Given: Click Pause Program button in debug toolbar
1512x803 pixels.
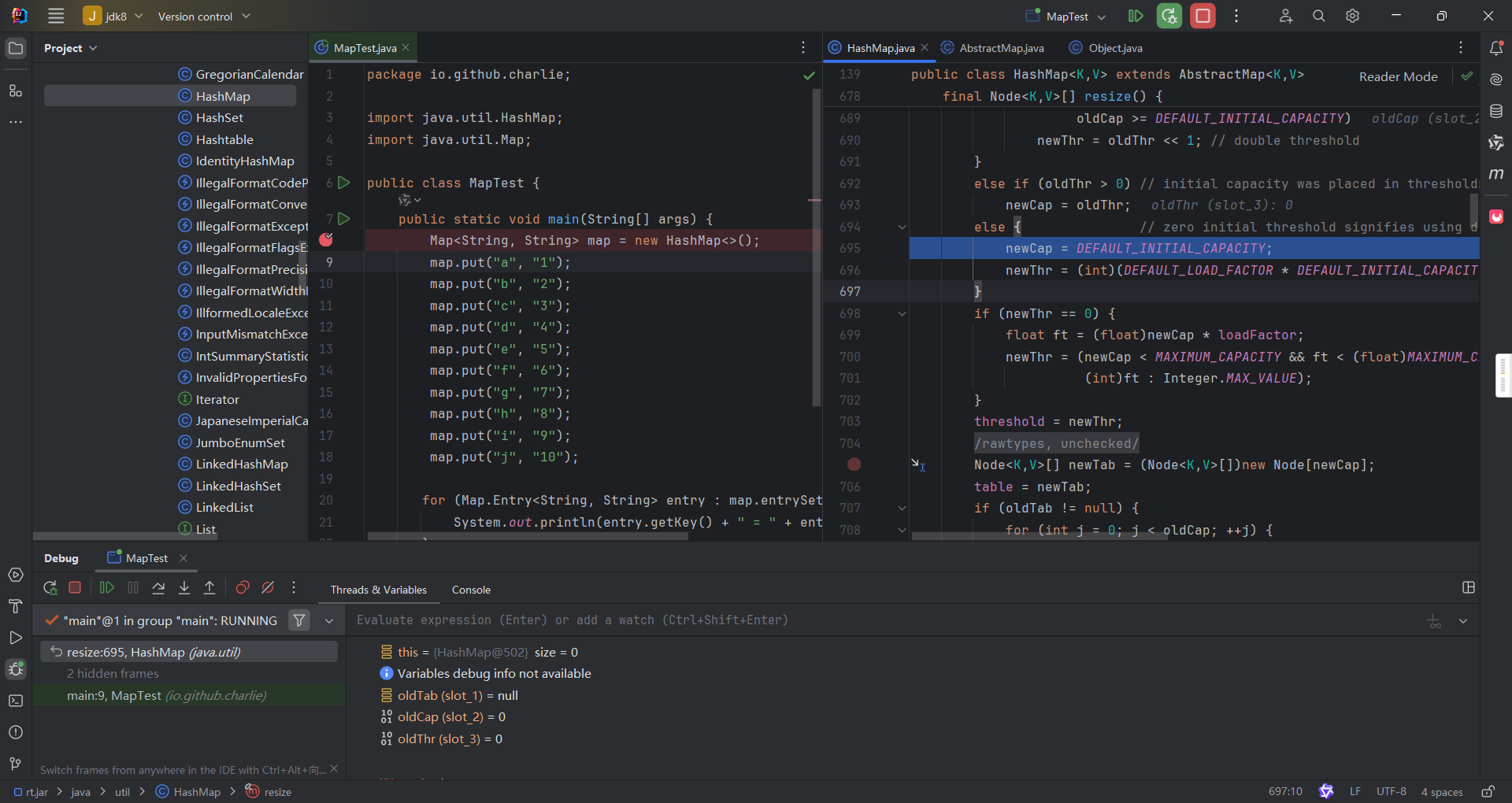Looking at the screenshot, I should pos(133,587).
